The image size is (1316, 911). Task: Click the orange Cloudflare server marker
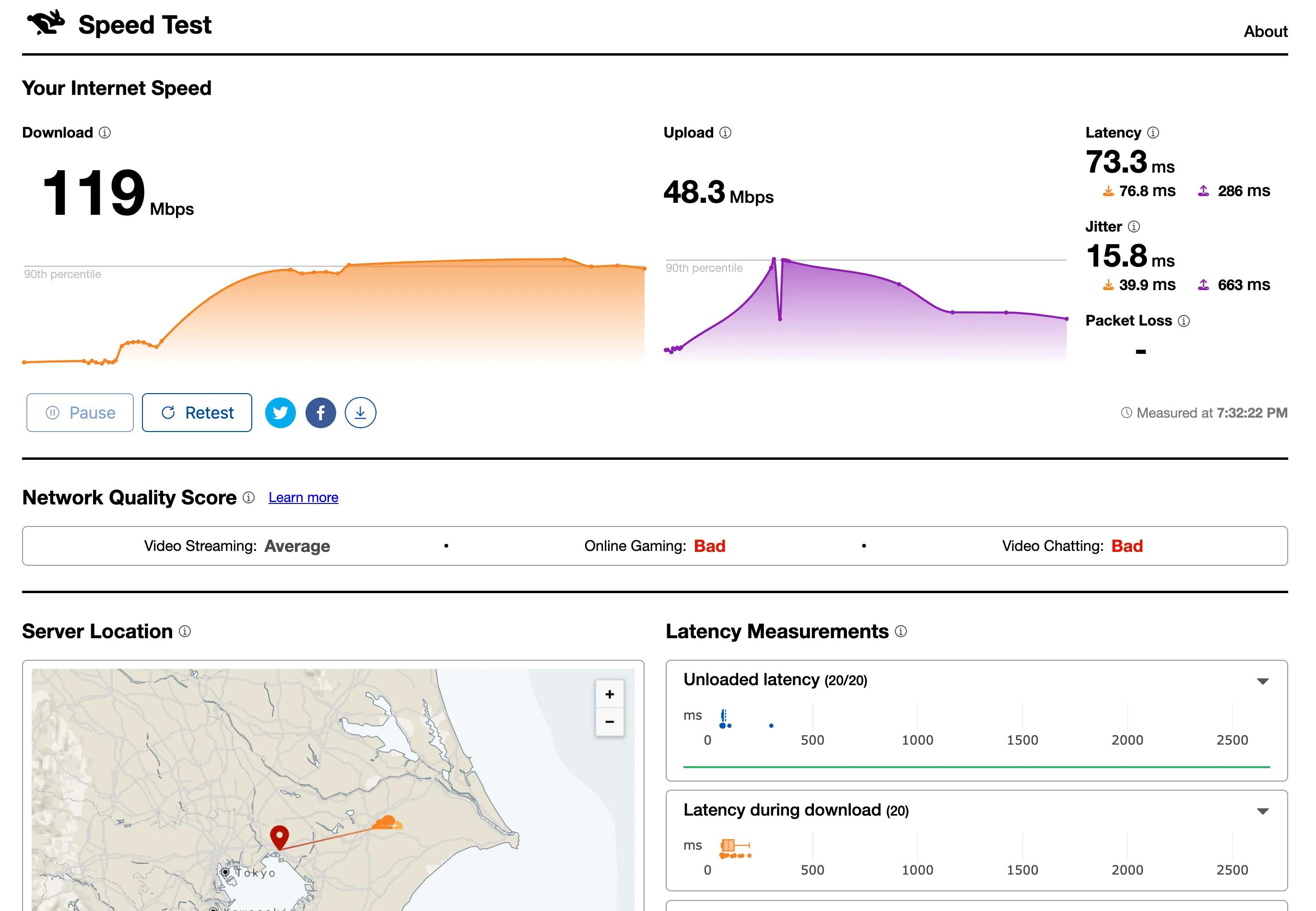click(387, 822)
